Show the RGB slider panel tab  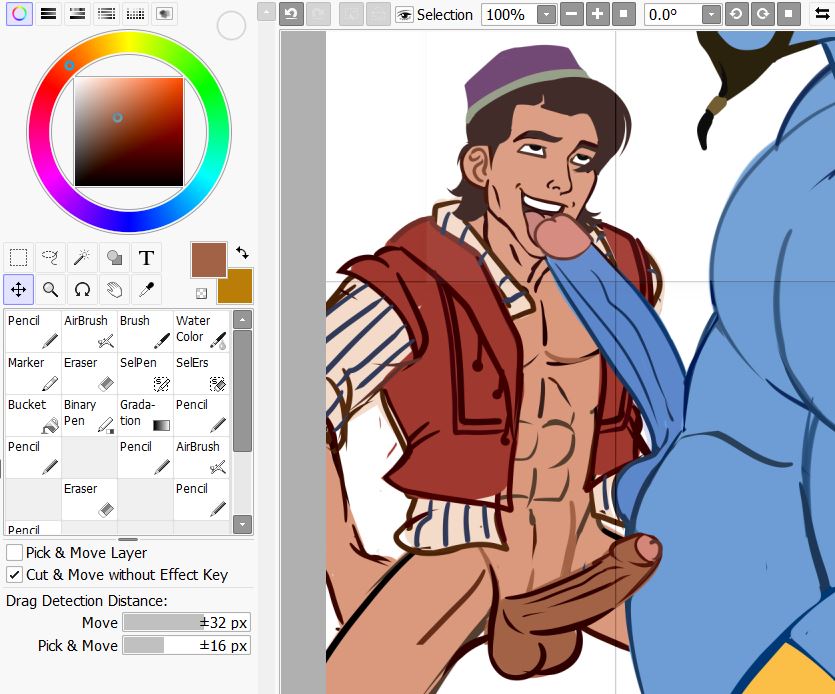point(47,13)
